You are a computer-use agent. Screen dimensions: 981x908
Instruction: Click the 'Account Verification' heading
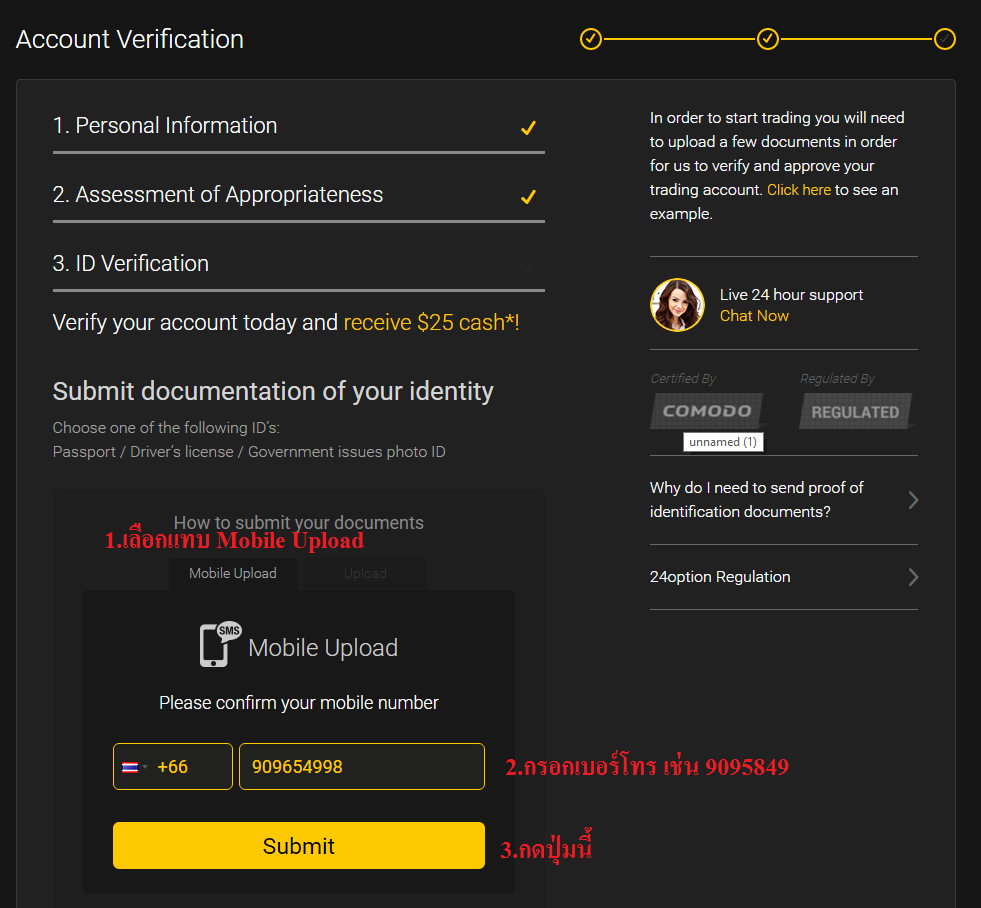tap(130, 39)
